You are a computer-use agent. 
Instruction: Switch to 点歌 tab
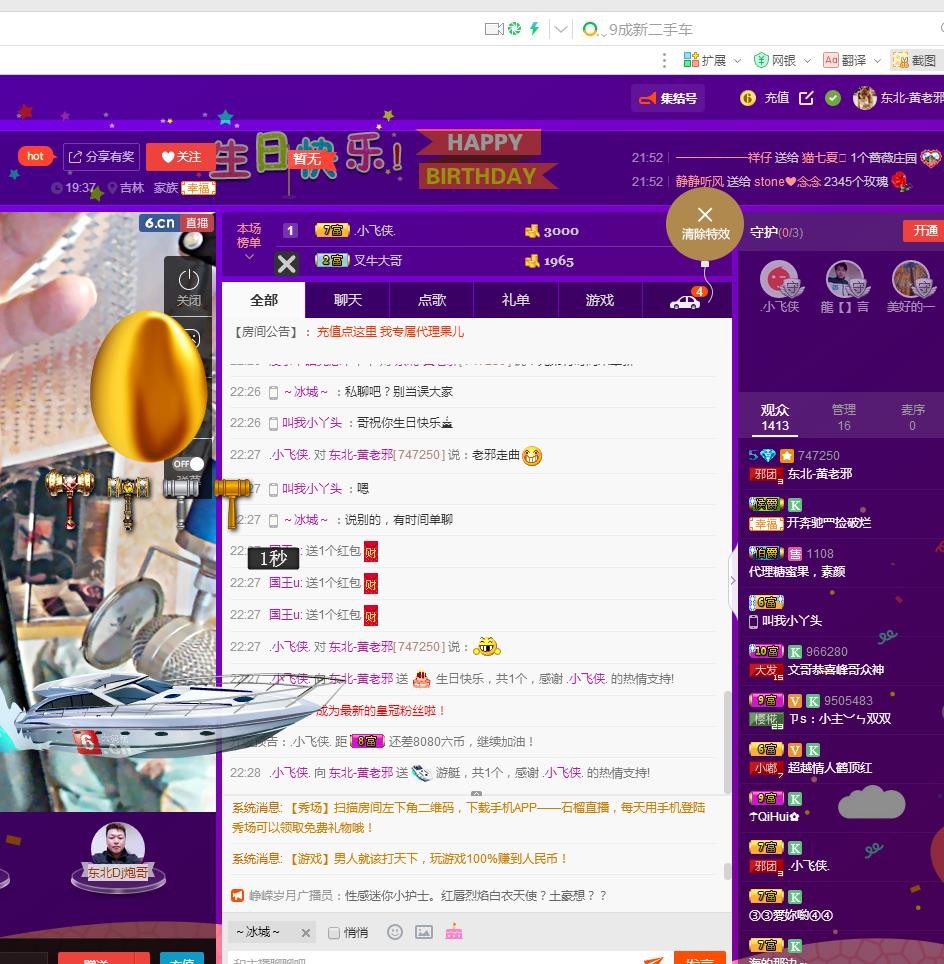432,300
